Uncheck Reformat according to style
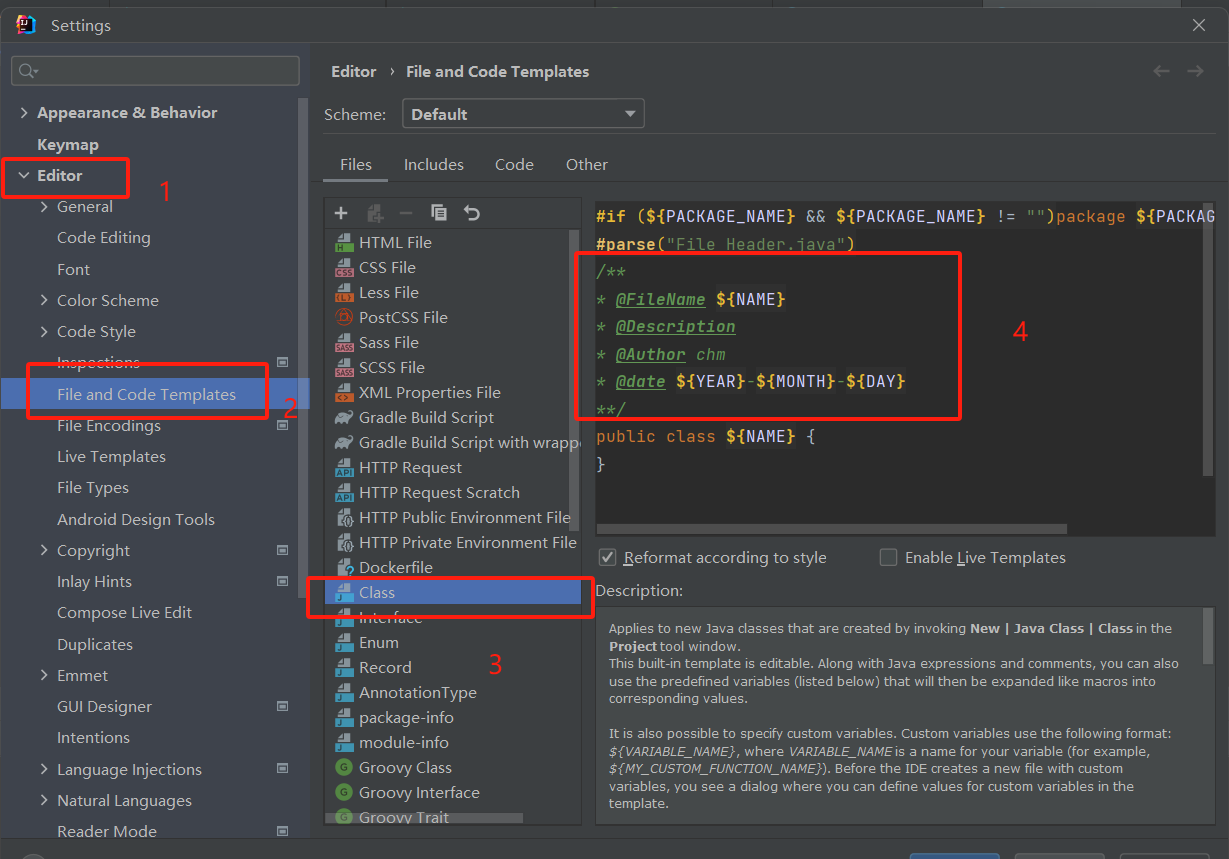 click(x=608, y=557)
